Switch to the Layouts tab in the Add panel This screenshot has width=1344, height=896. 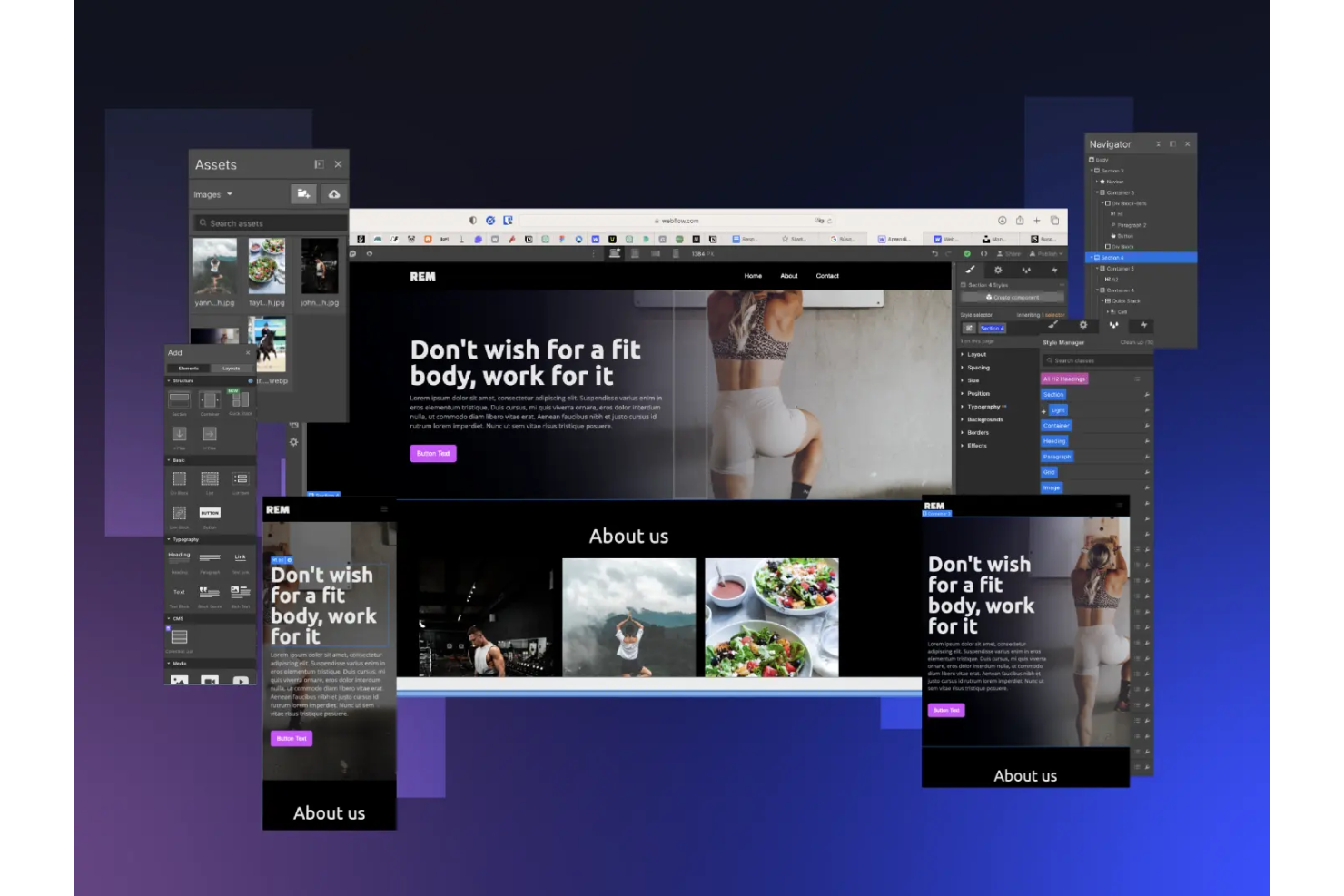(x=232, y=368)
